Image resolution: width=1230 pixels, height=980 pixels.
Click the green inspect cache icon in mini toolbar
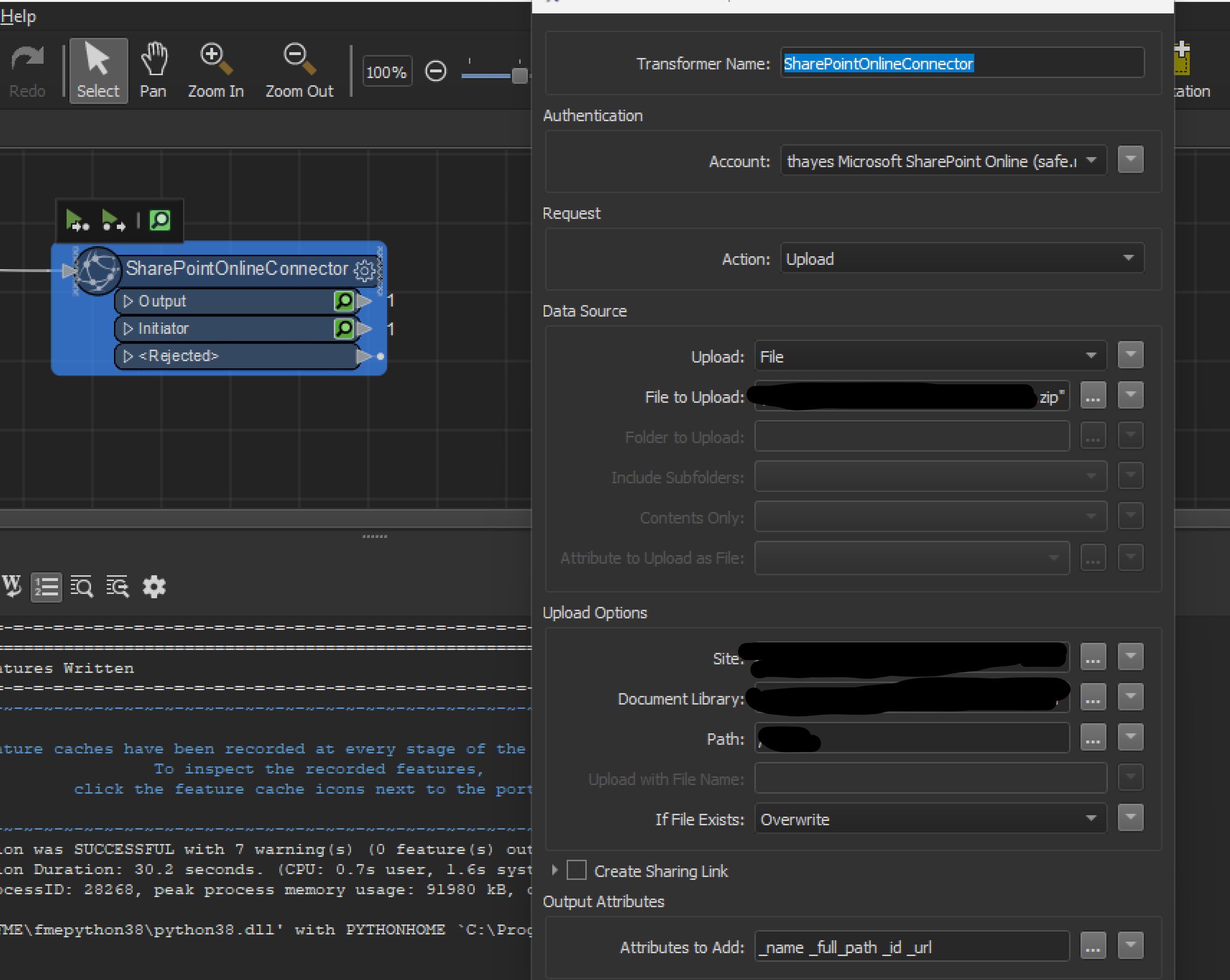point(160,220)
